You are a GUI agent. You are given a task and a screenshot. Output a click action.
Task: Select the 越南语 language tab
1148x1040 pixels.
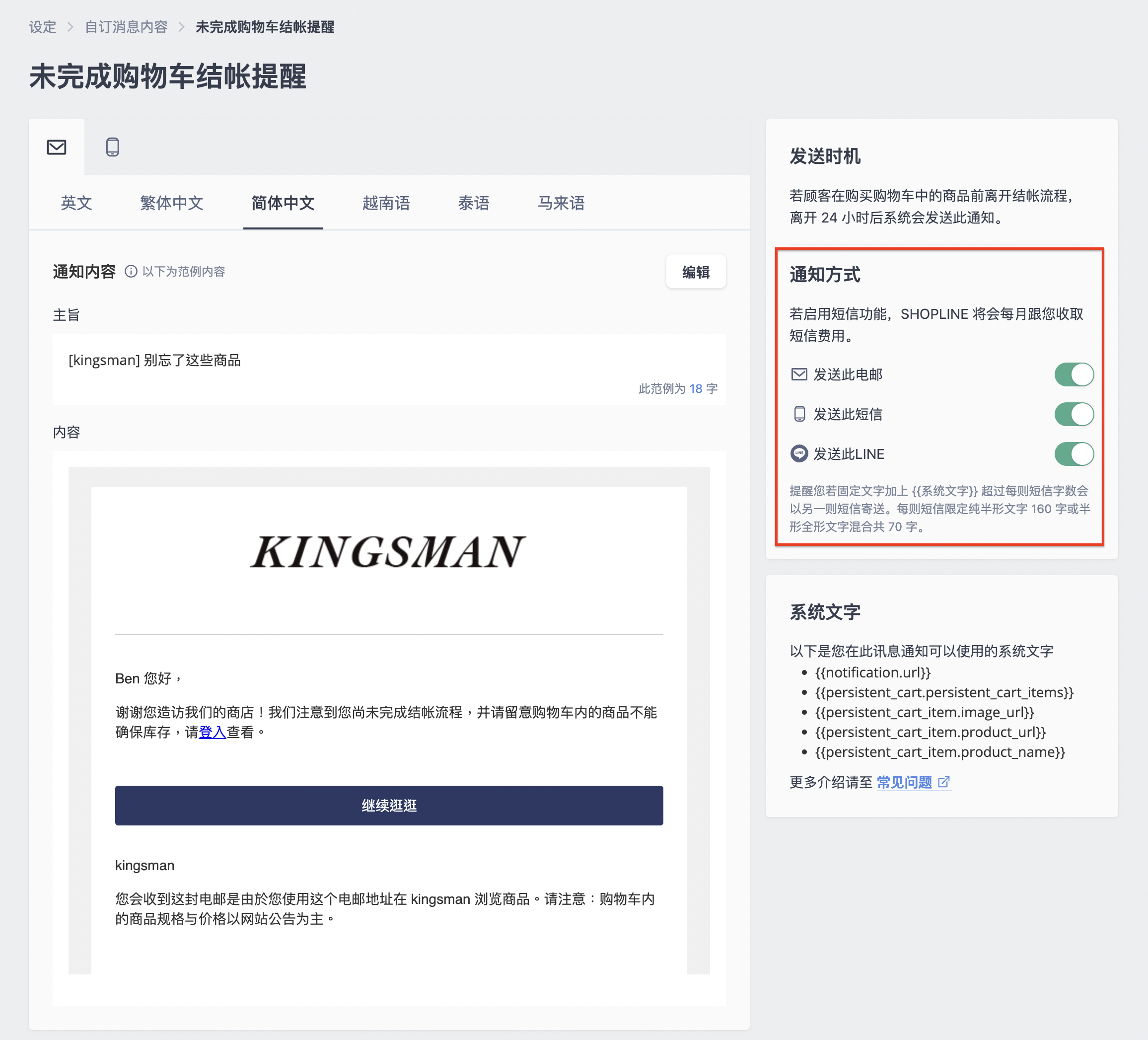386,203
